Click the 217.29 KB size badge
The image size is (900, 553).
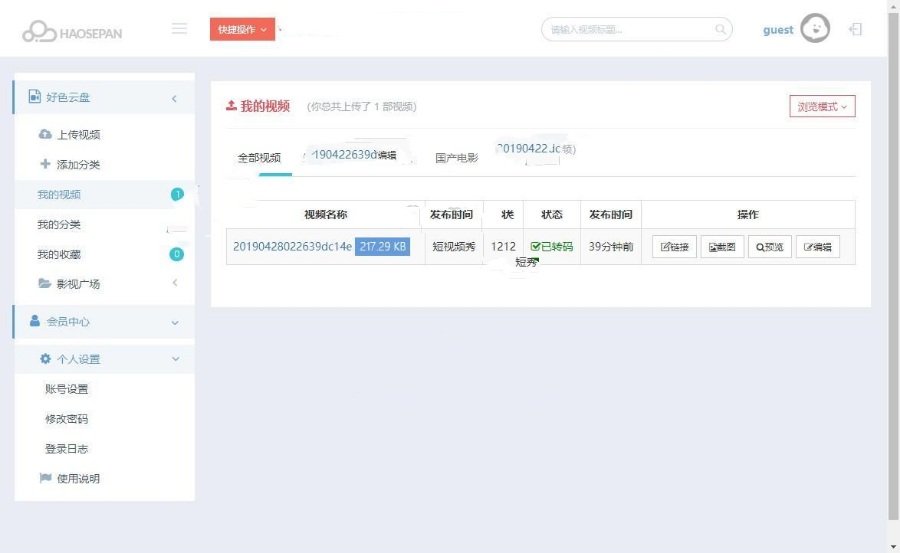382,246
